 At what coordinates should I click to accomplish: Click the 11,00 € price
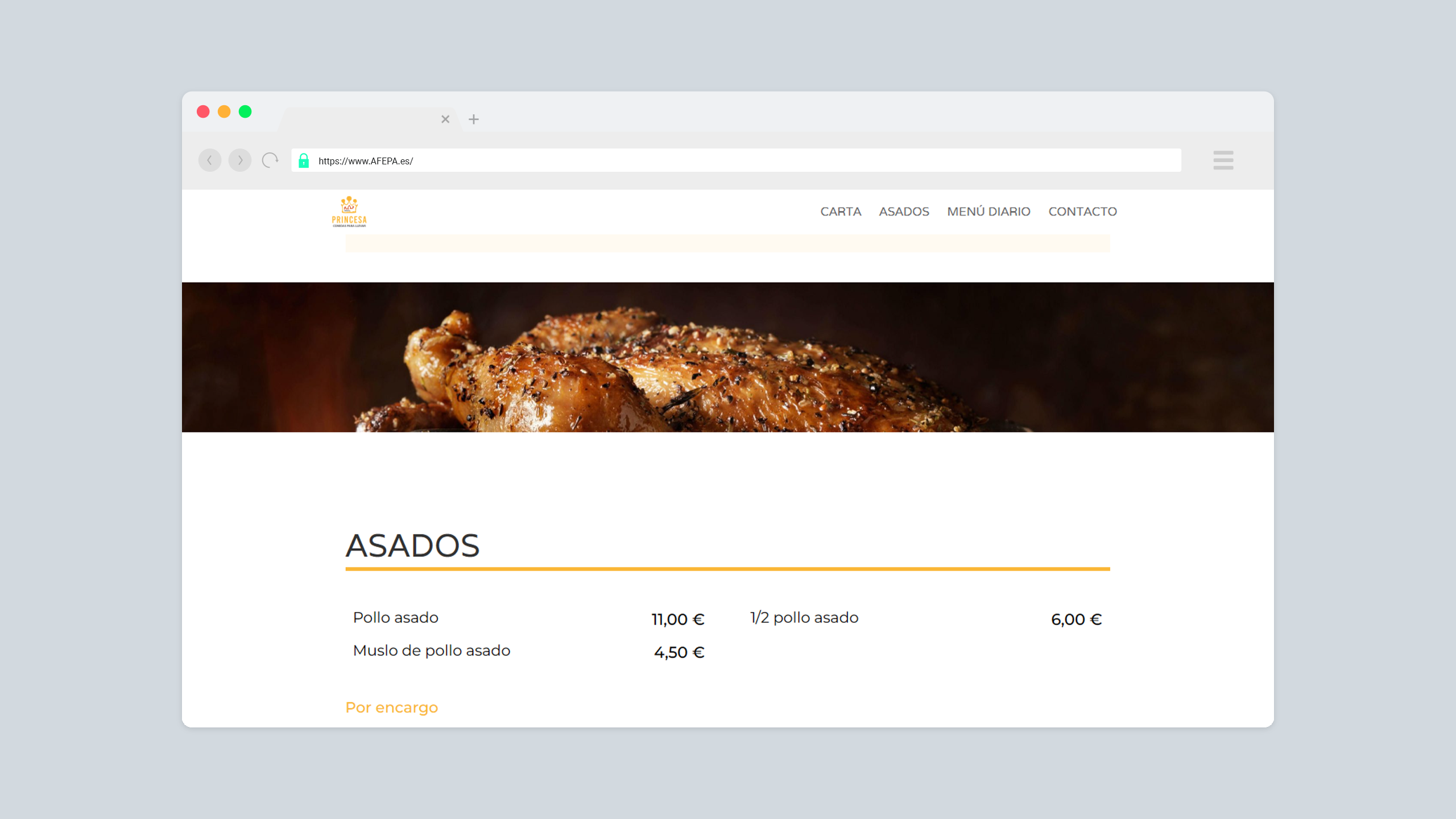click(x=678, y=619)
